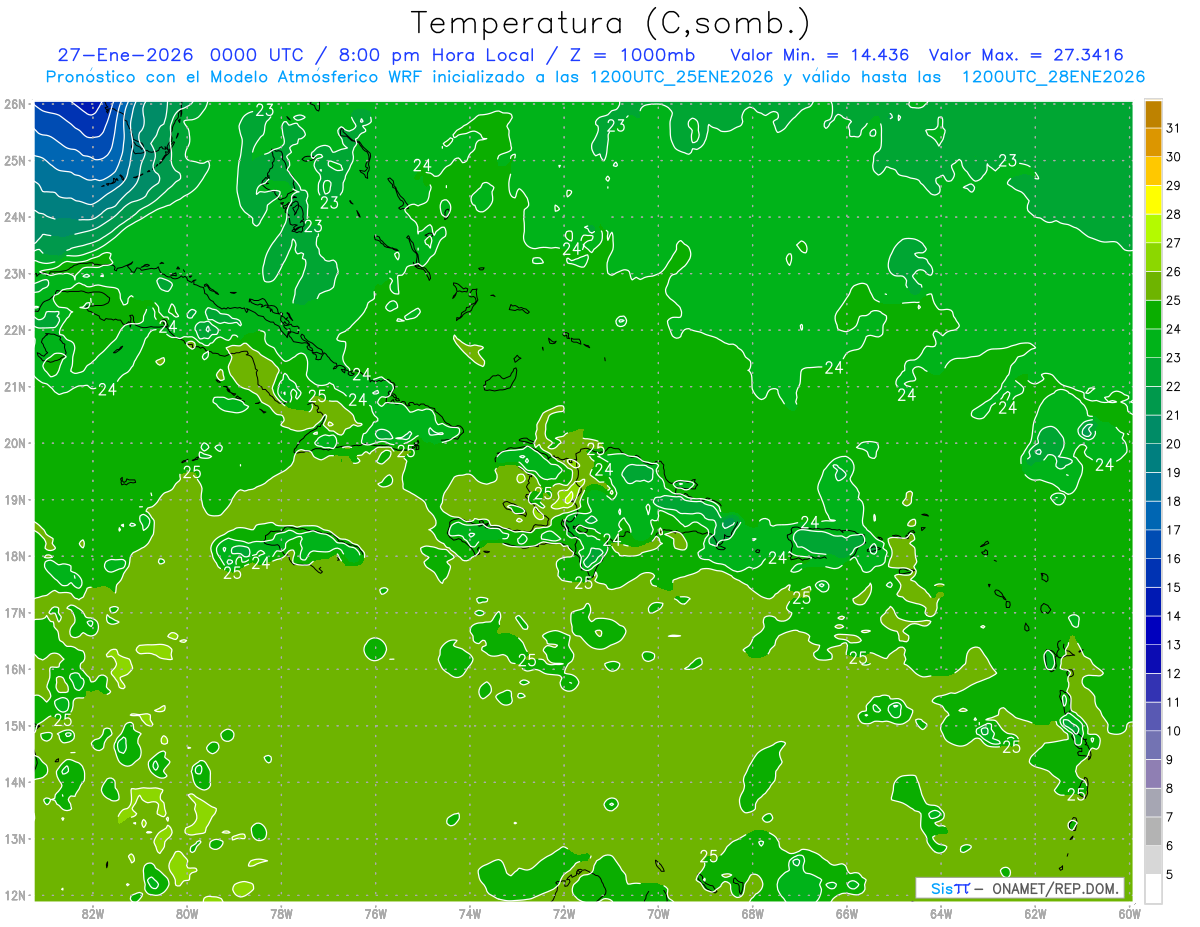Click the 26N latitude axis label
The width and height of the screenshot is (1200, 927).
[x=14, y=104]
